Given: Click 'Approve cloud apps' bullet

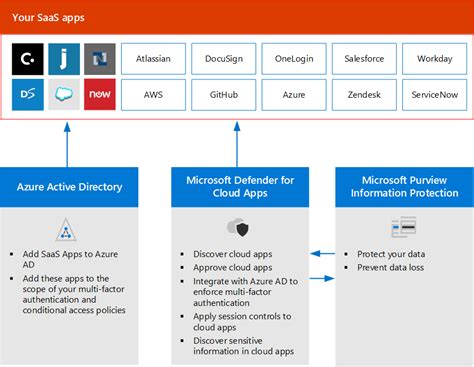Looking at the screenshot, I should click(233, 267).
